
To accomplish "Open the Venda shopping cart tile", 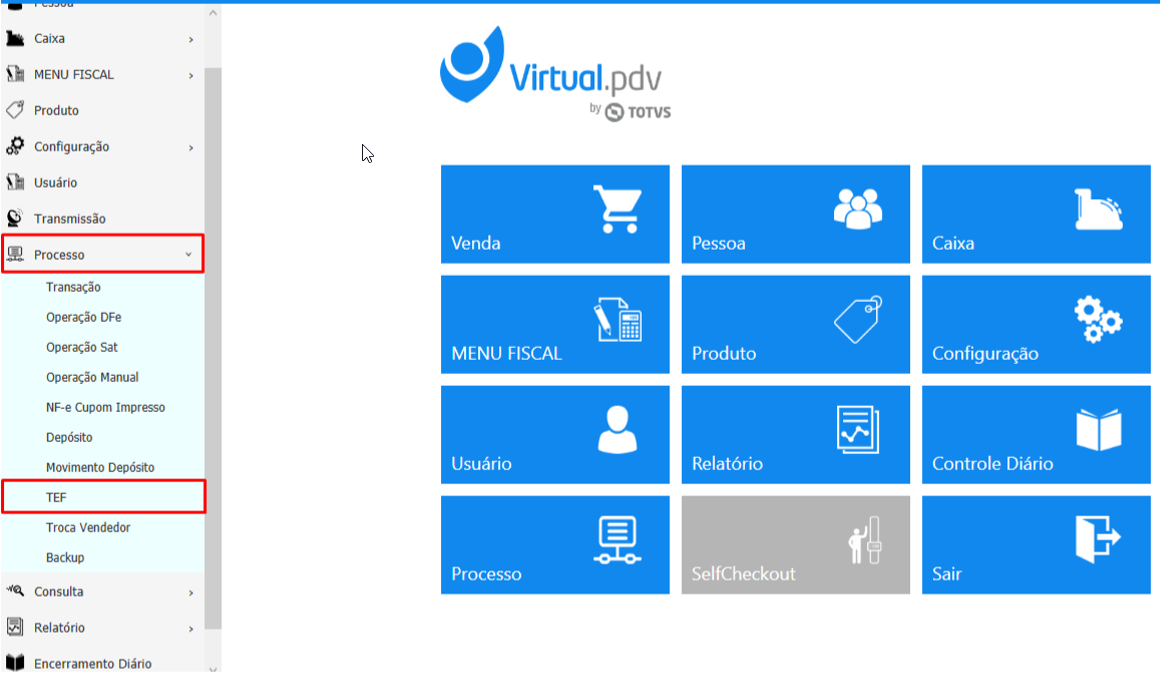I will 555,214.
